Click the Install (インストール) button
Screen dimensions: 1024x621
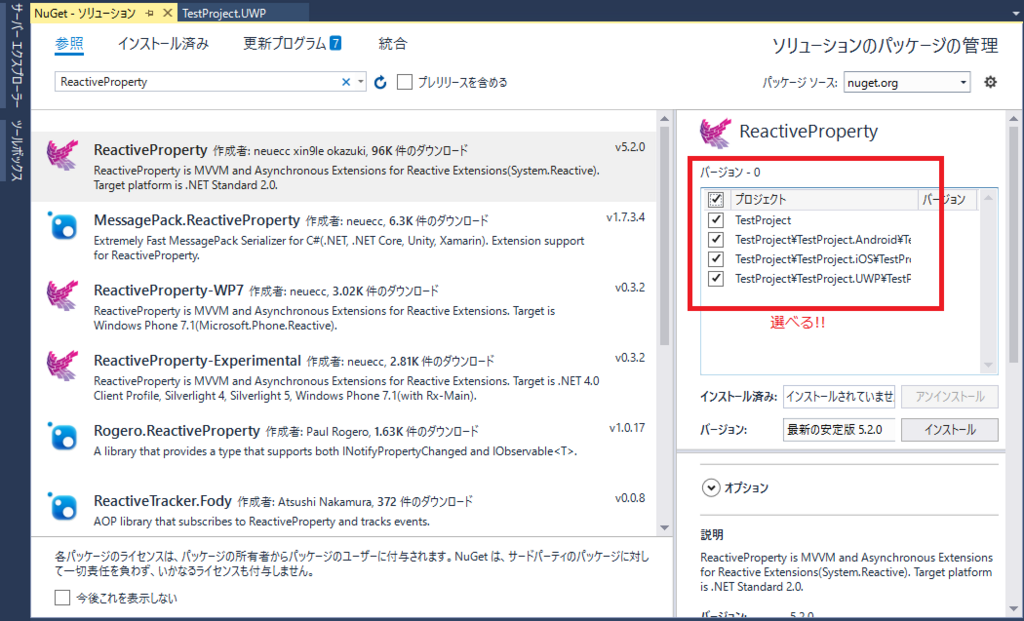click(x=950, y=430)
